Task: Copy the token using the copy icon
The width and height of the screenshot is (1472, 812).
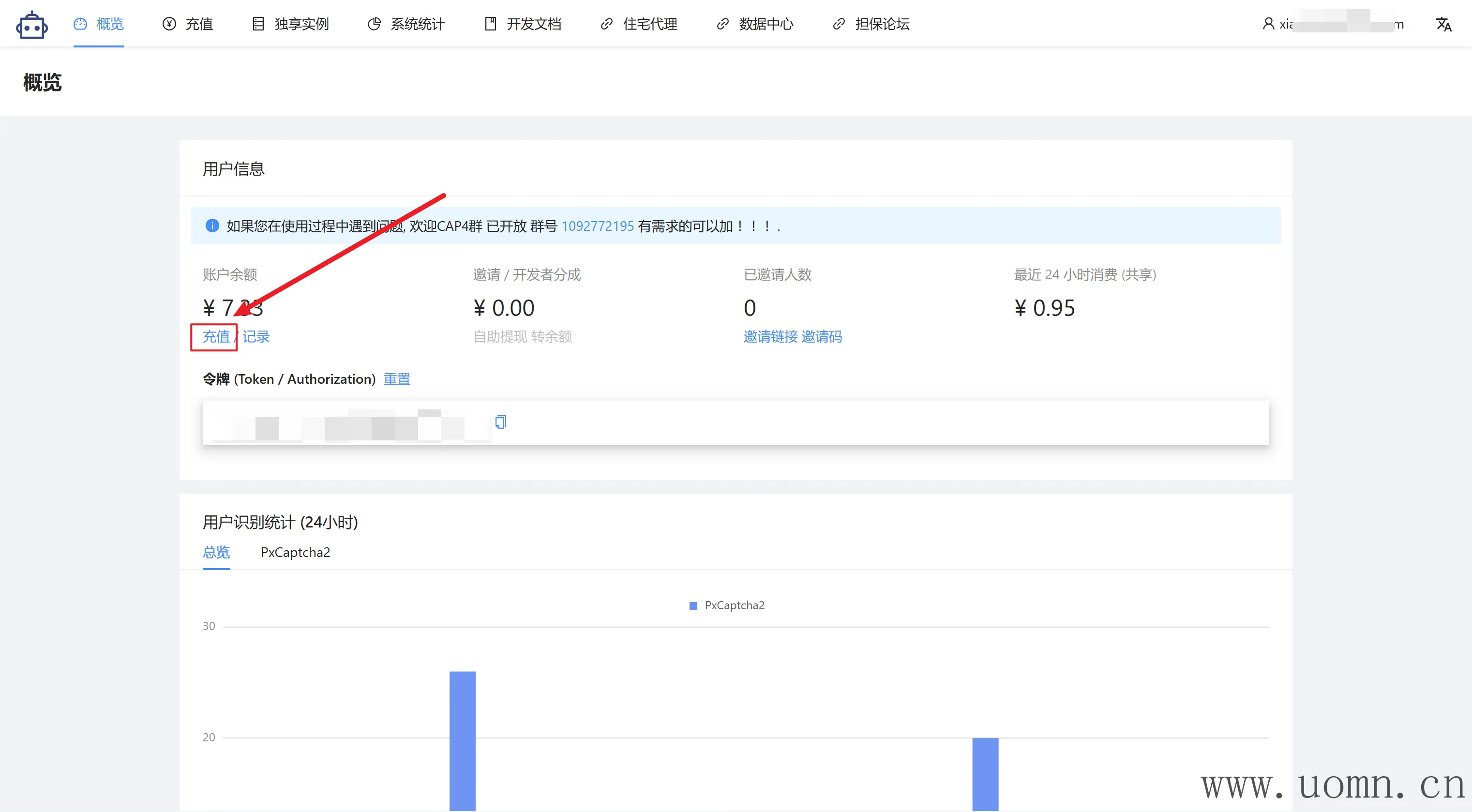Action: tap(500, 421)
